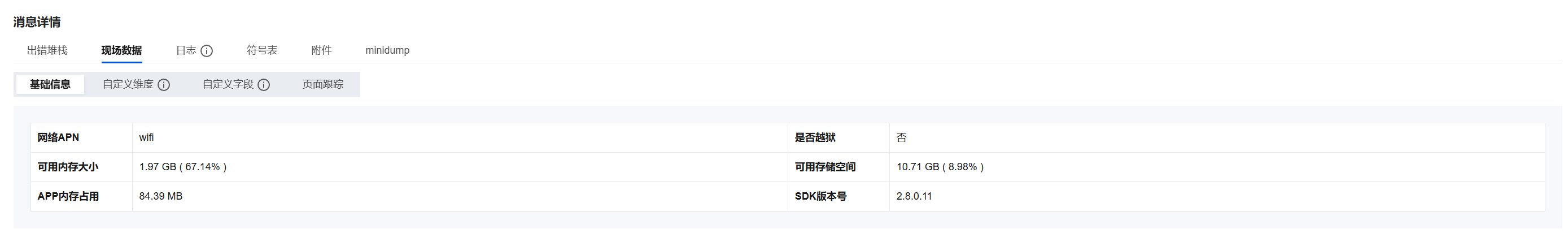Click the info icon beside 日志
The image size is (1568, 246).
(x=207, y=51)
